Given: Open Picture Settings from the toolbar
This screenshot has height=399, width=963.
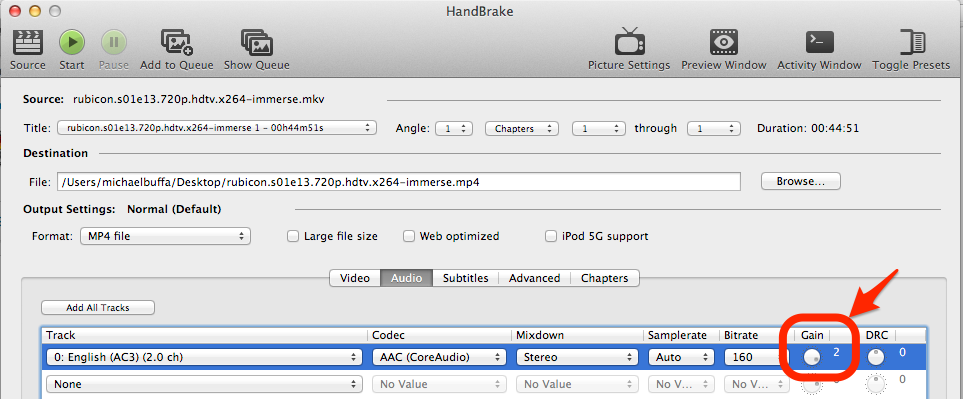Looking at the screenshot, I should pyautogui.click(x=630, y=41).
